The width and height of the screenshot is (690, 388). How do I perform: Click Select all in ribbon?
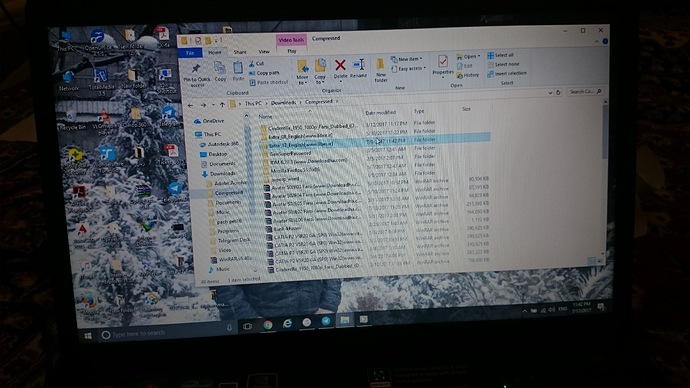pyautogui.click(x=500, y=55)
